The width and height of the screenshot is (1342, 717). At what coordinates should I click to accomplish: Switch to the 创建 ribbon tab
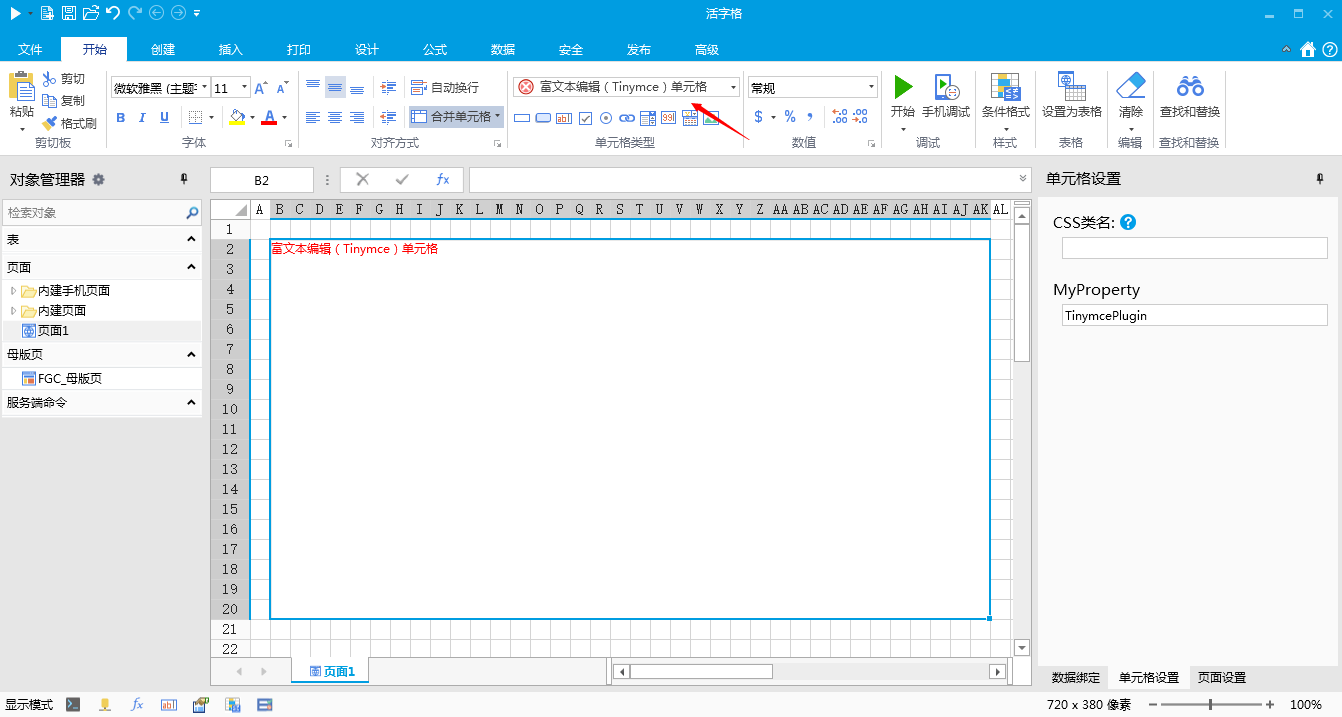163,50
